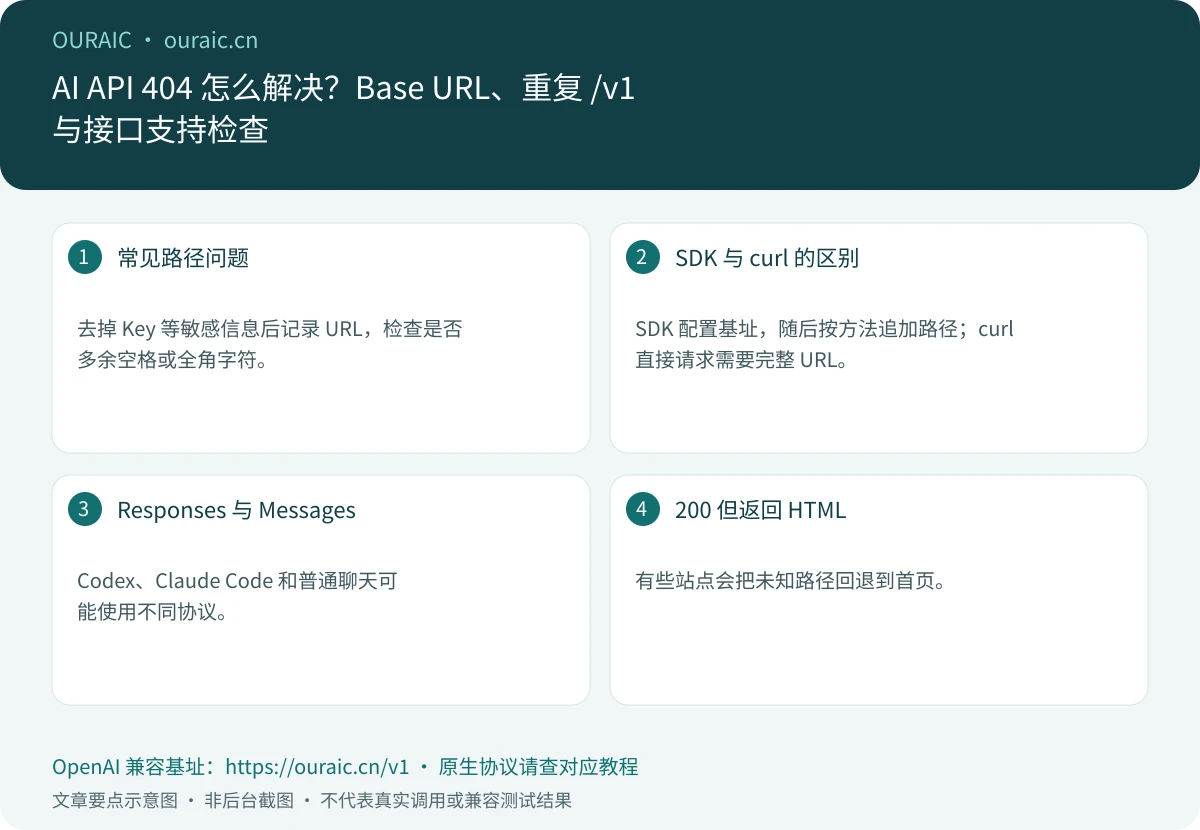The width and height of the screenshot is (1200, 830).
Task: Click the text "能使用不同协议。"
Action: (153, 612)
